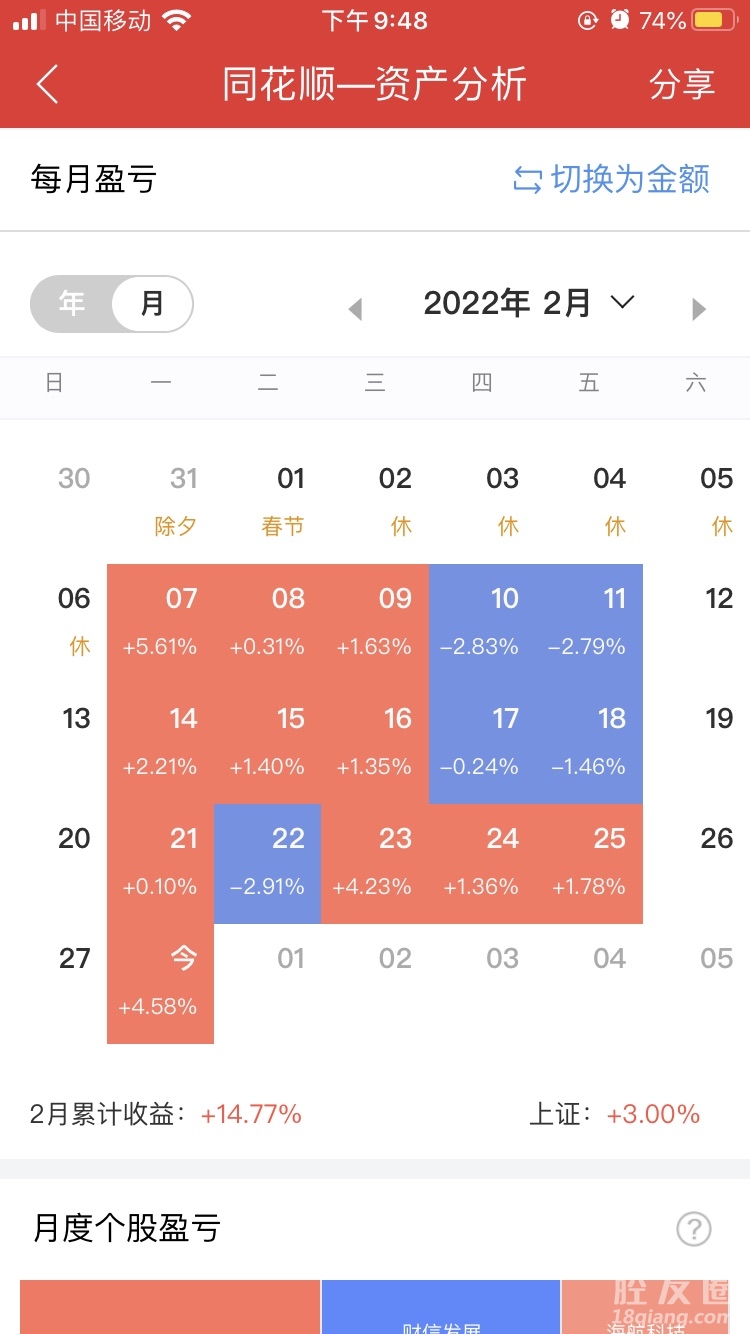Image resolution: width=750 pixels, height=1334 pixels.
Task: Go to next month arrow
Action: click(x=699, y=309)
